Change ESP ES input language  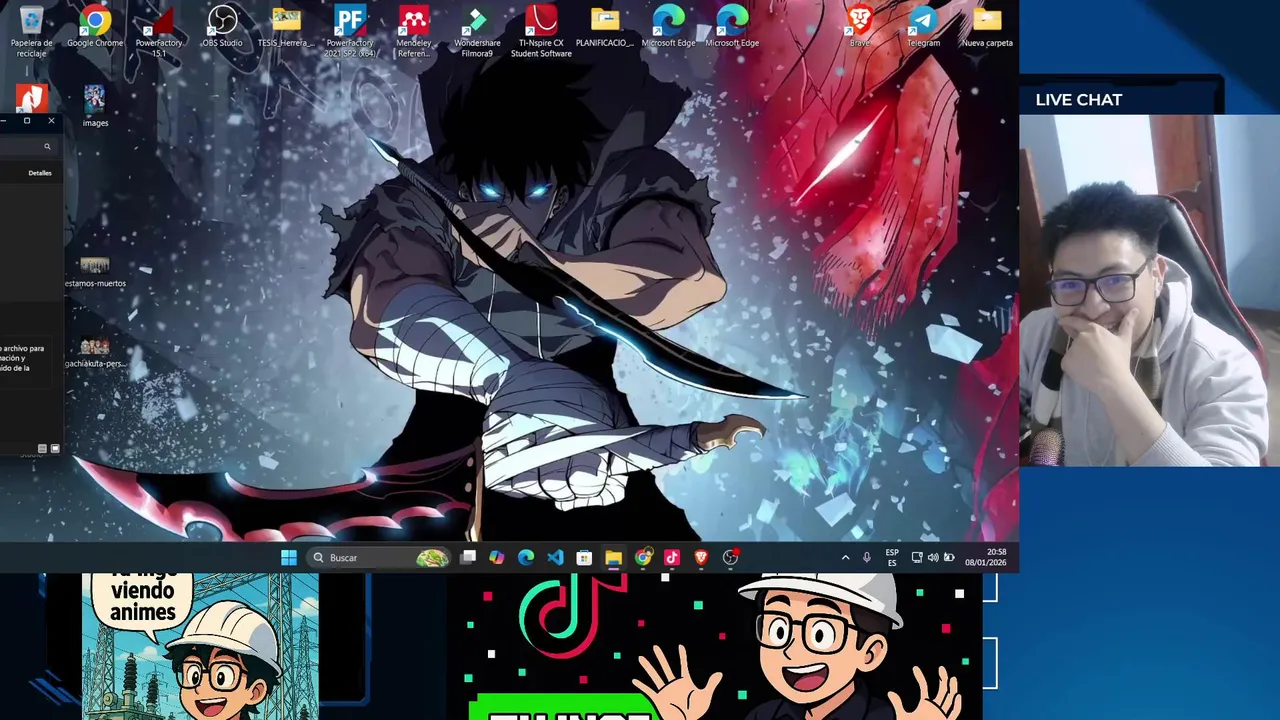[x=892, y=557]
